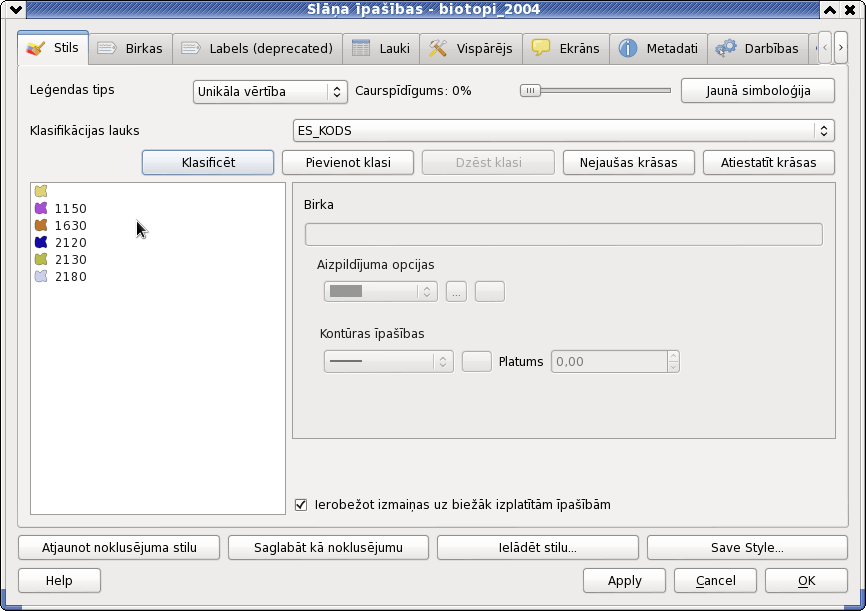Open the Leģendas tips dropdown

pyautogui.click(x=270, y=92)
